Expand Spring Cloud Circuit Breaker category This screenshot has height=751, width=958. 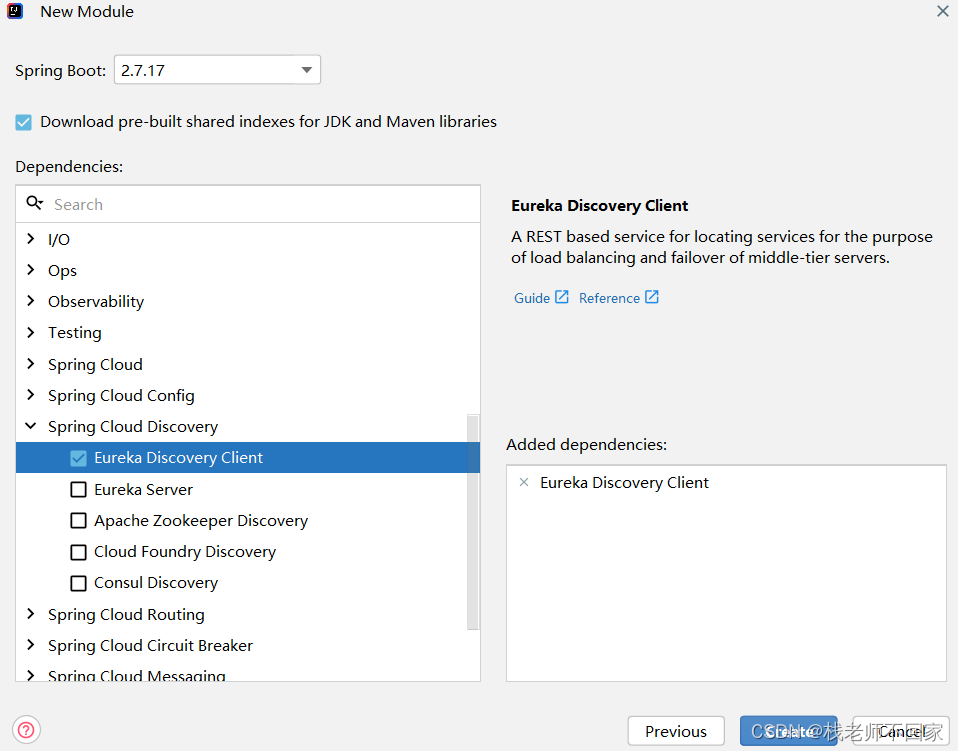coord(31,645)
